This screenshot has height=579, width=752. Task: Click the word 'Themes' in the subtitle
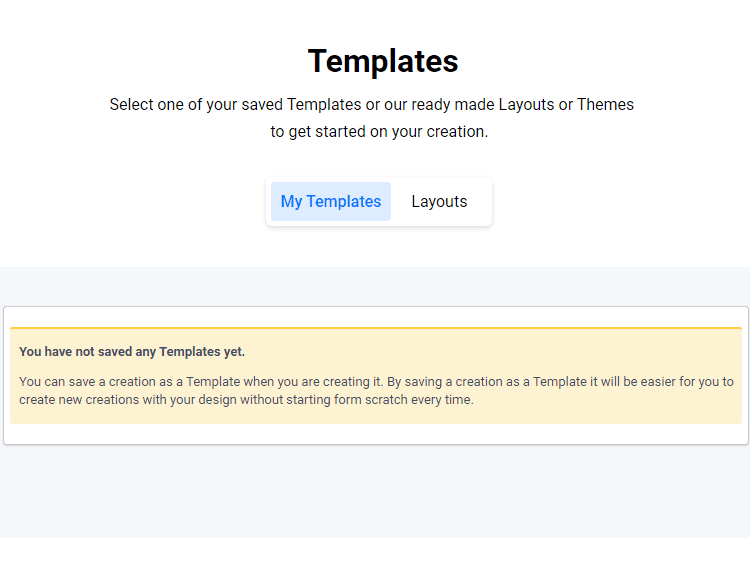point(605,104)
